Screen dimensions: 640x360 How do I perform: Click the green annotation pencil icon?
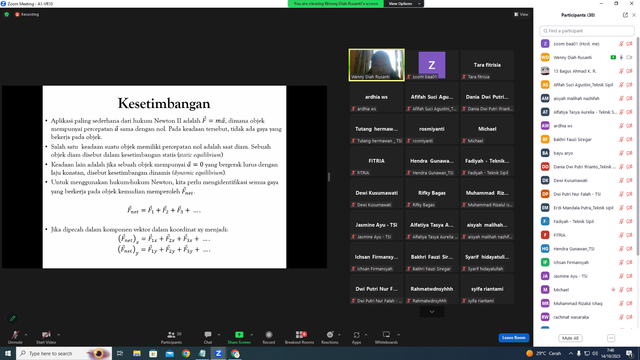tap(13, 318)
